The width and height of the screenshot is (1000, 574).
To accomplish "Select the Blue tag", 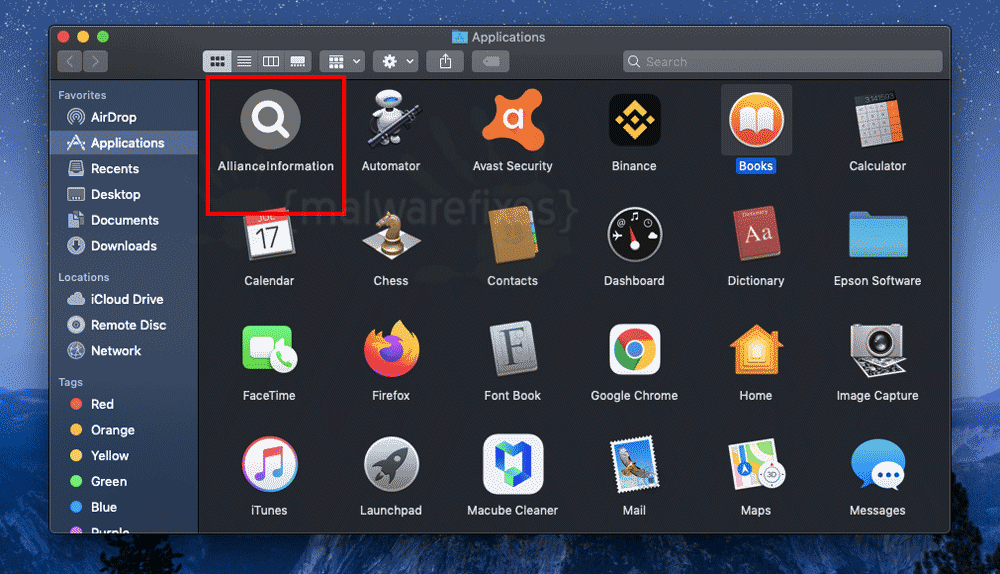I will (x=124, y=507).
